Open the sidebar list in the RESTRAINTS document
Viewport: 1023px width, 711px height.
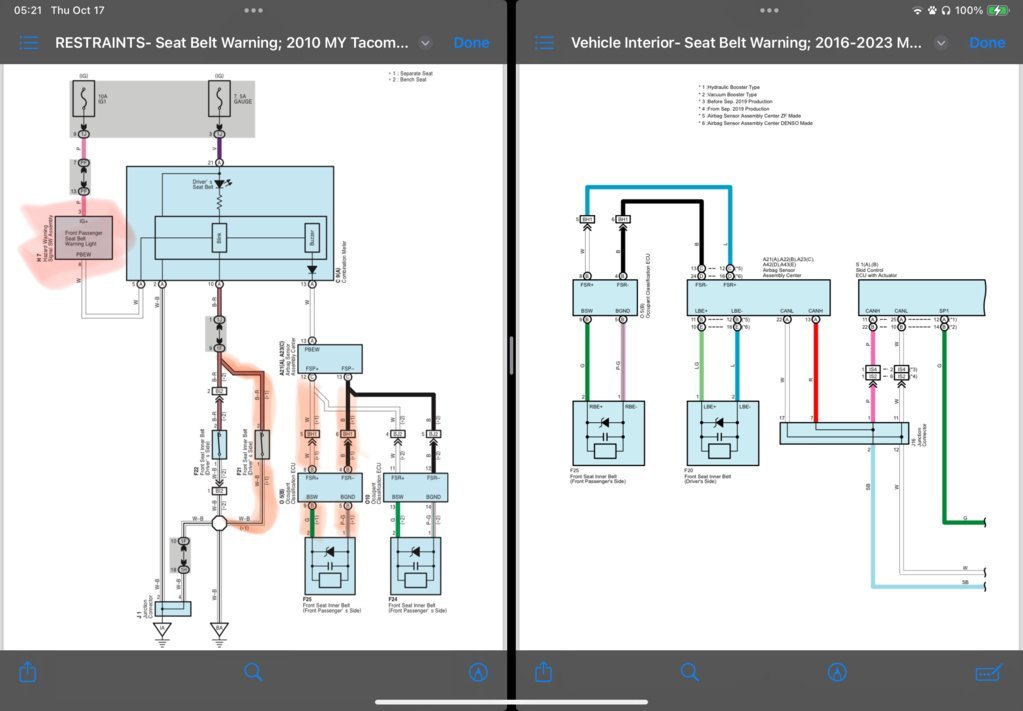(28, 43)
